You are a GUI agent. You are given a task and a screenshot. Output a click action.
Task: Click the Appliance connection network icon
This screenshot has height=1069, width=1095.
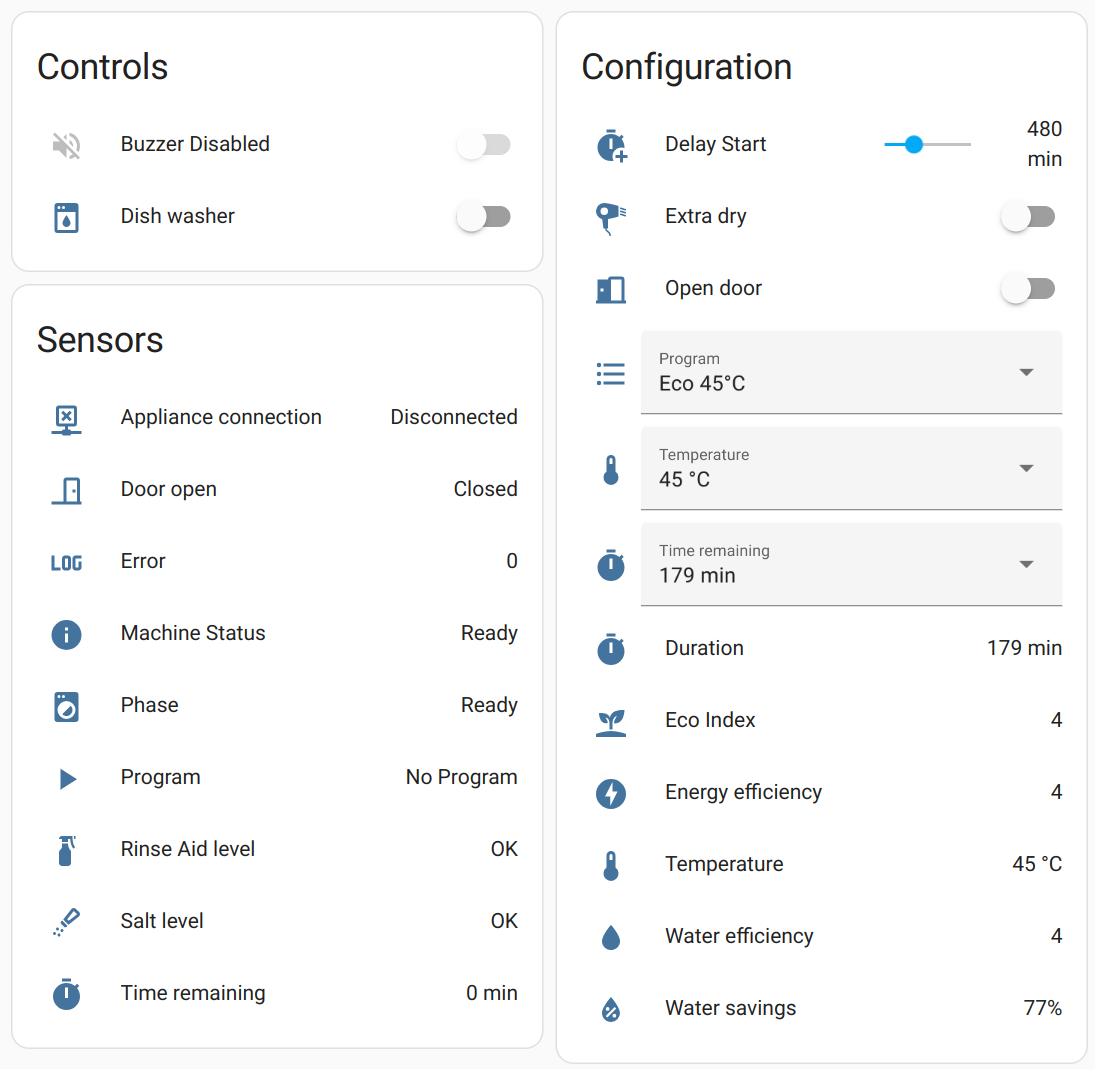(x=66, y=418)
